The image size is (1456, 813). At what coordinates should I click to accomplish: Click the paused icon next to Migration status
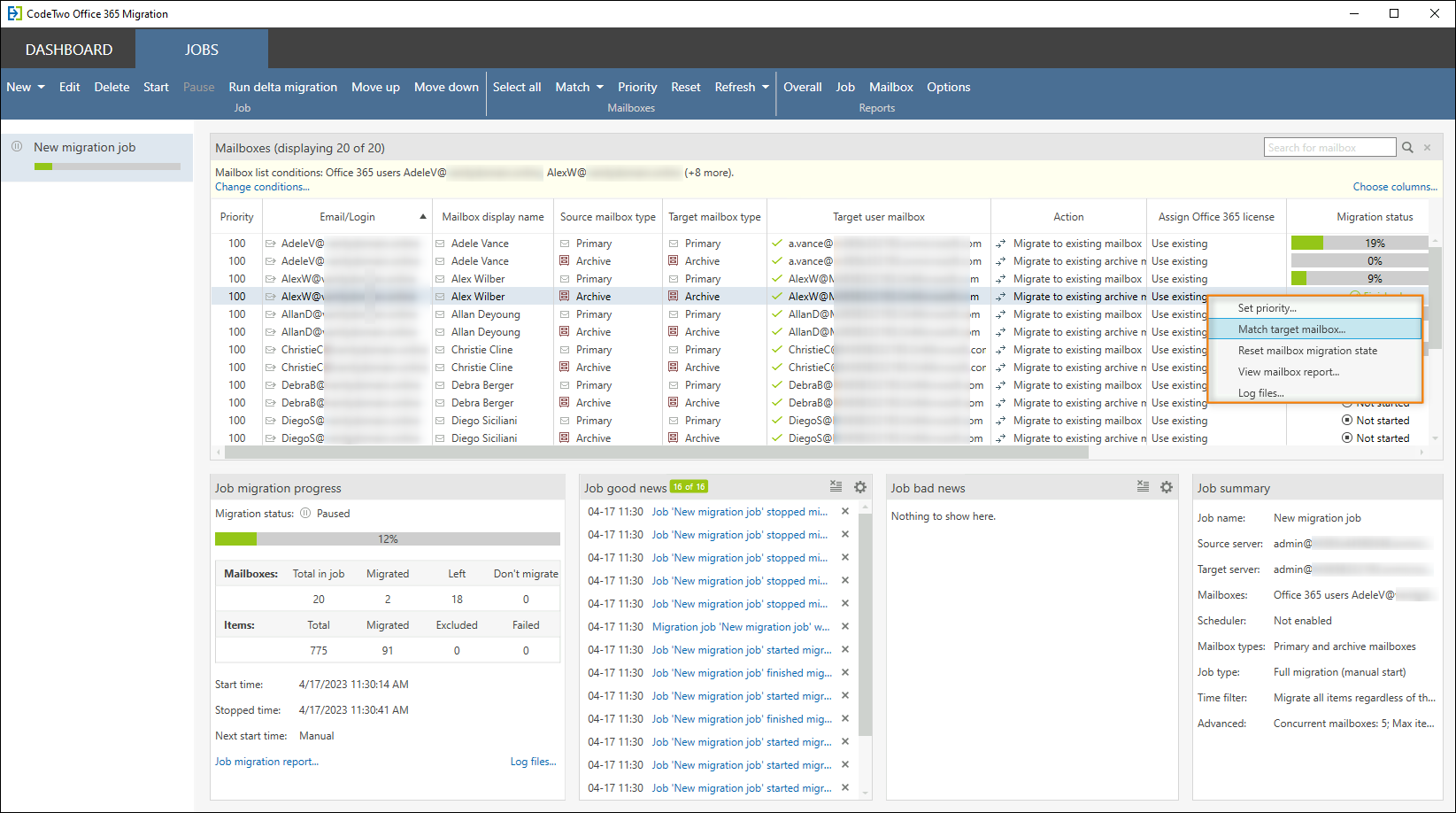click(x=305, y=513)
